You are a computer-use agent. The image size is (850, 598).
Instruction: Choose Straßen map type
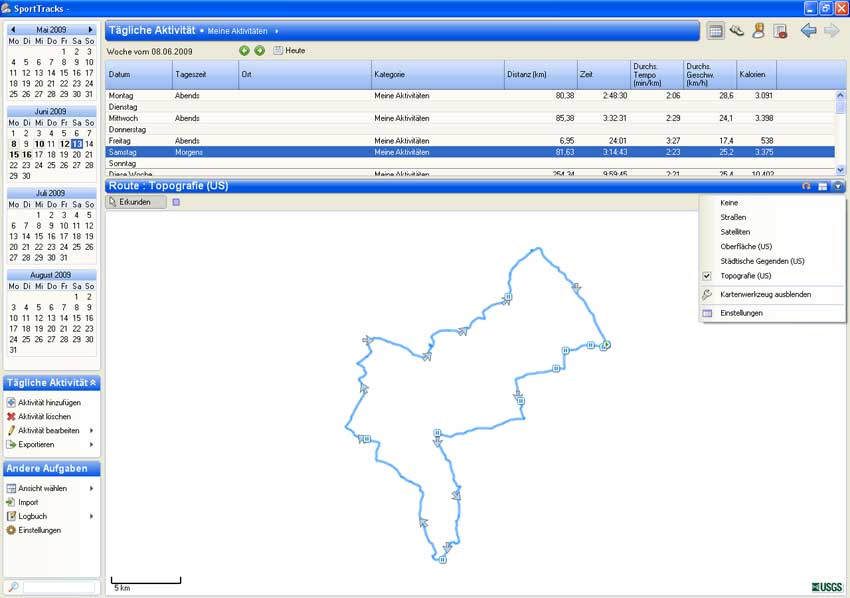coord(733,217)
